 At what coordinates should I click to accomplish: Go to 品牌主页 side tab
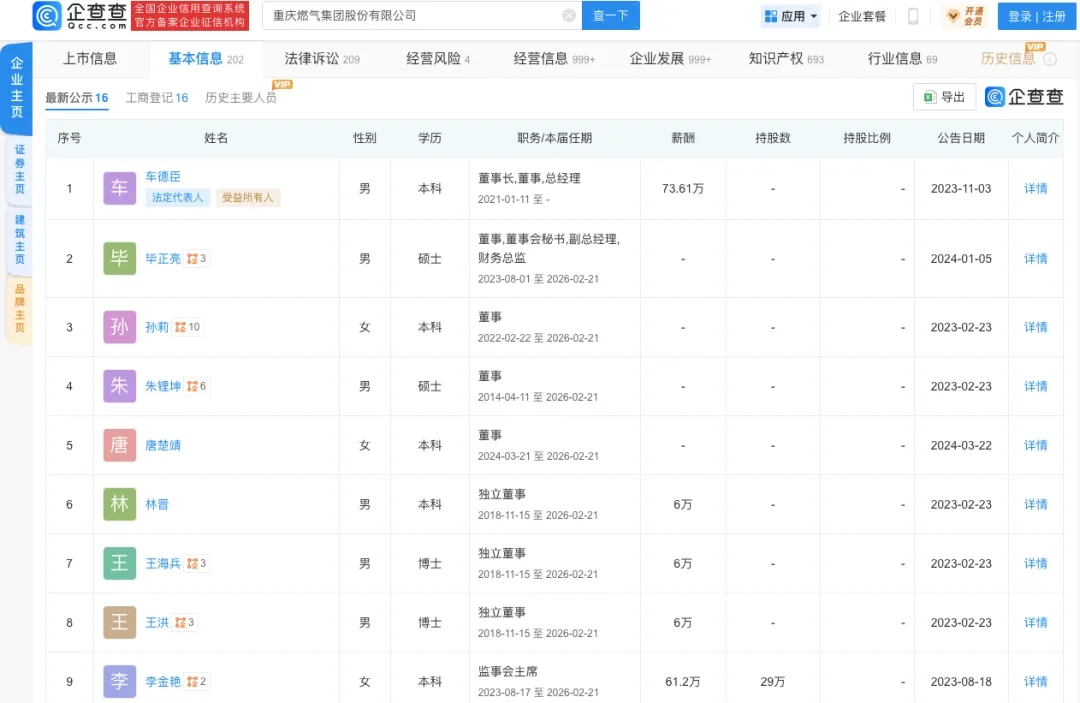click(x=19, y=308)
